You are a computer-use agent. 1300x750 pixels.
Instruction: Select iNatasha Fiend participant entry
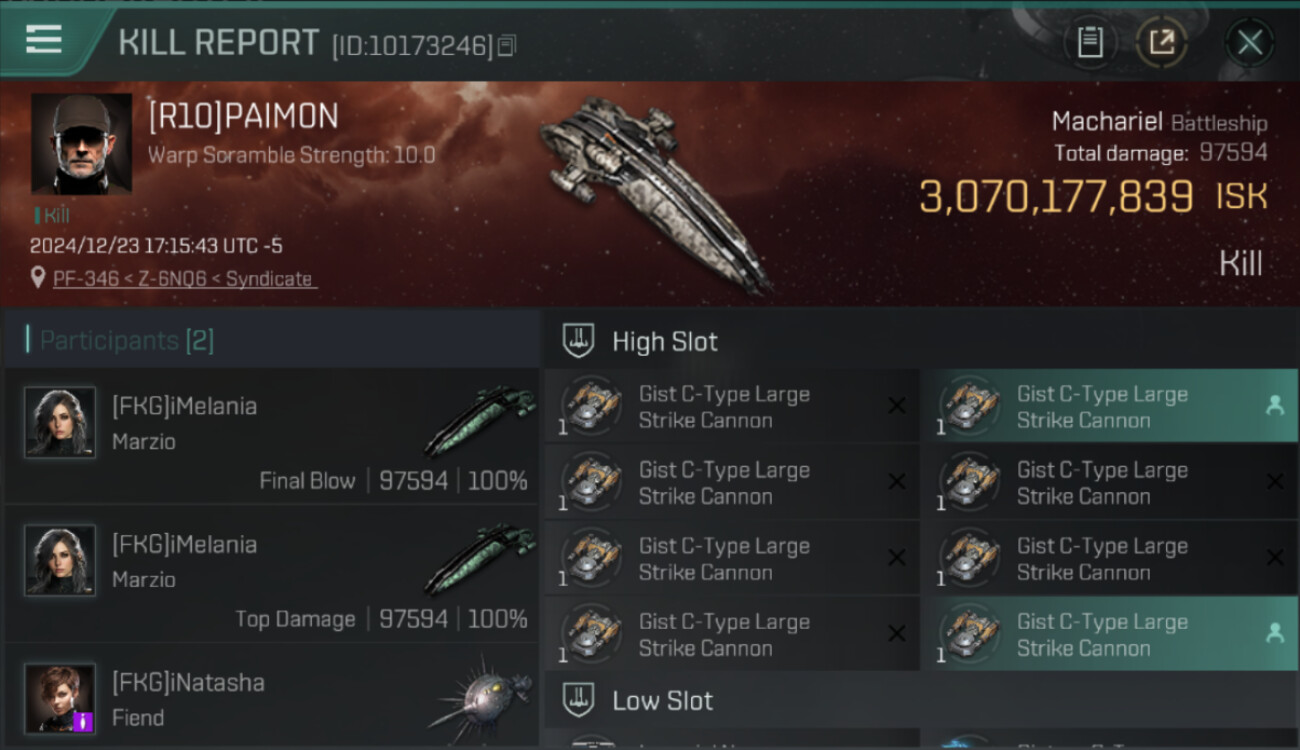[270, 700]
